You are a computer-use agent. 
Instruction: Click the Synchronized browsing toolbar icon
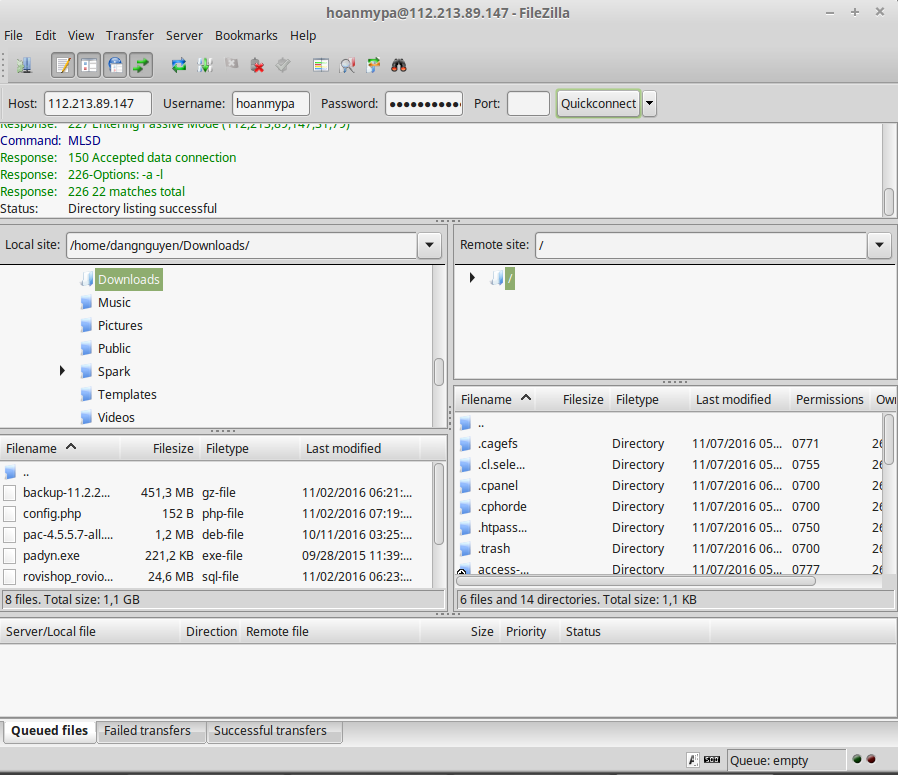click(x=373, y=65)
